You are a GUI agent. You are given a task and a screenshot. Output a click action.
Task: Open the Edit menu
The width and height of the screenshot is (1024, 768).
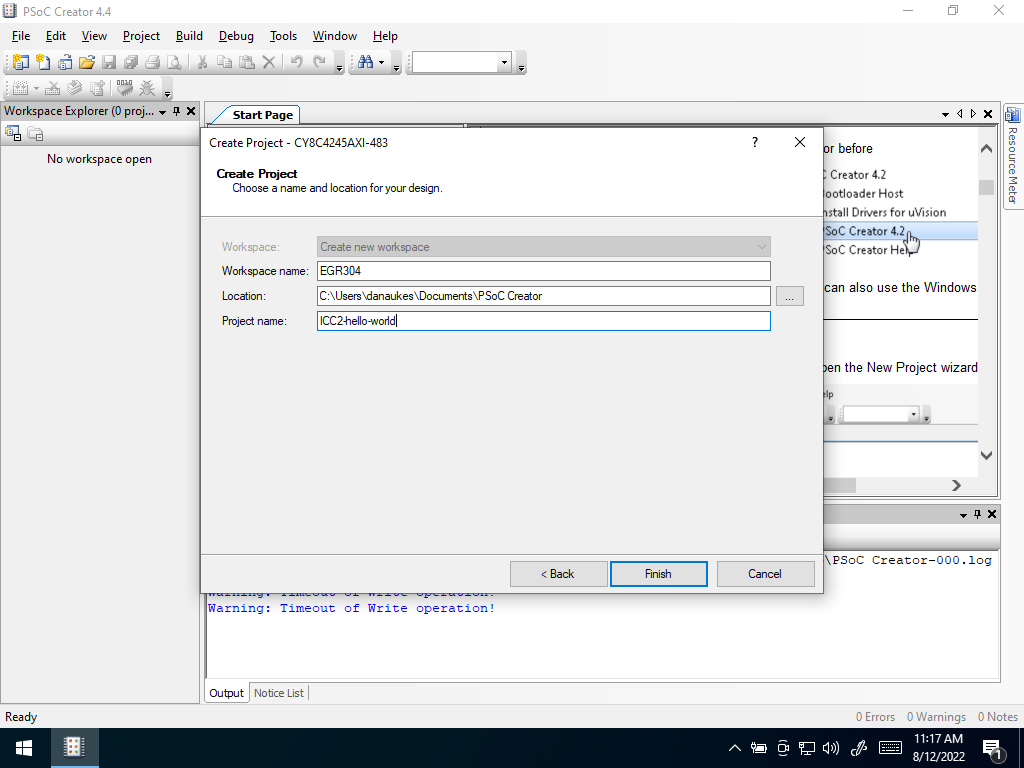[56, 36]
